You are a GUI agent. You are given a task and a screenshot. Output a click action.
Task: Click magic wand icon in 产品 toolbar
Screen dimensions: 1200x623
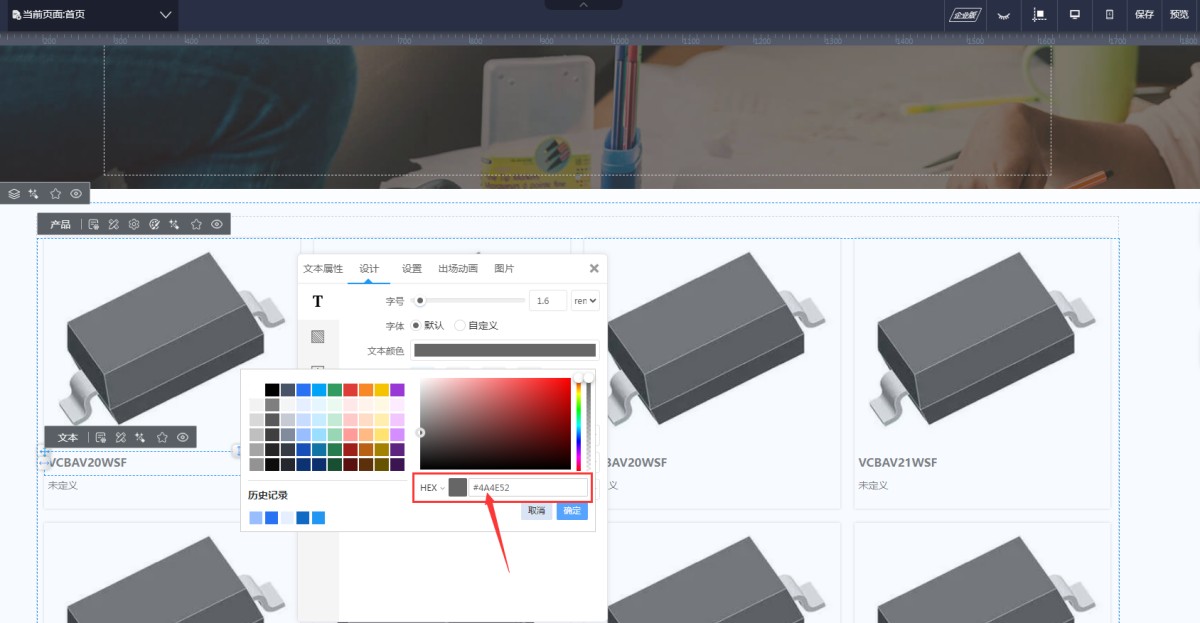click(175, 224)
